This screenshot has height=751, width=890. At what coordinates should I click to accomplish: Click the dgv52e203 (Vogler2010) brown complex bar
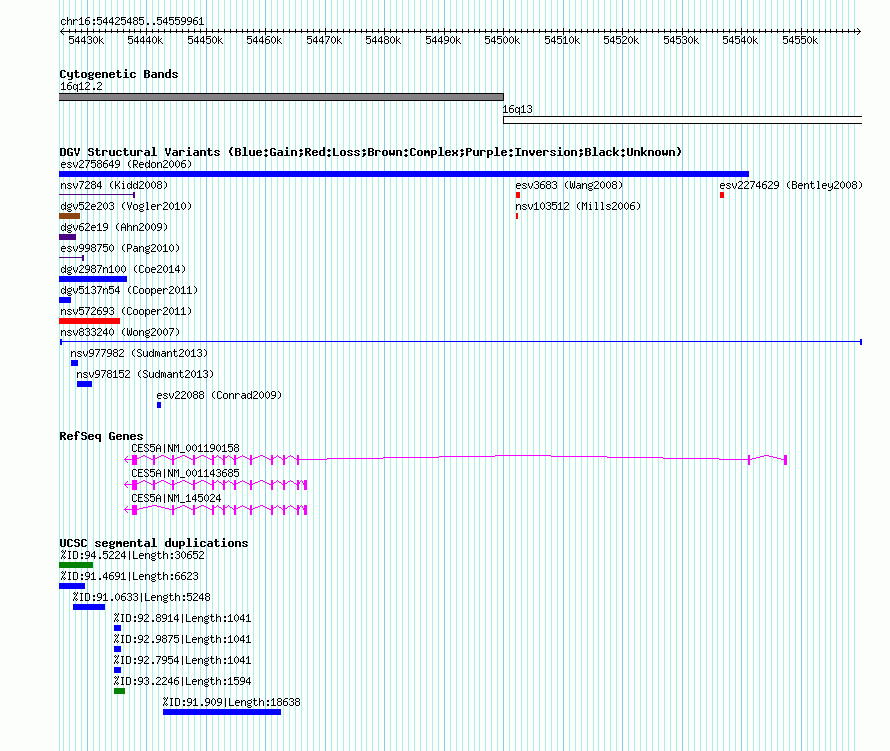(x=69, y=216)
